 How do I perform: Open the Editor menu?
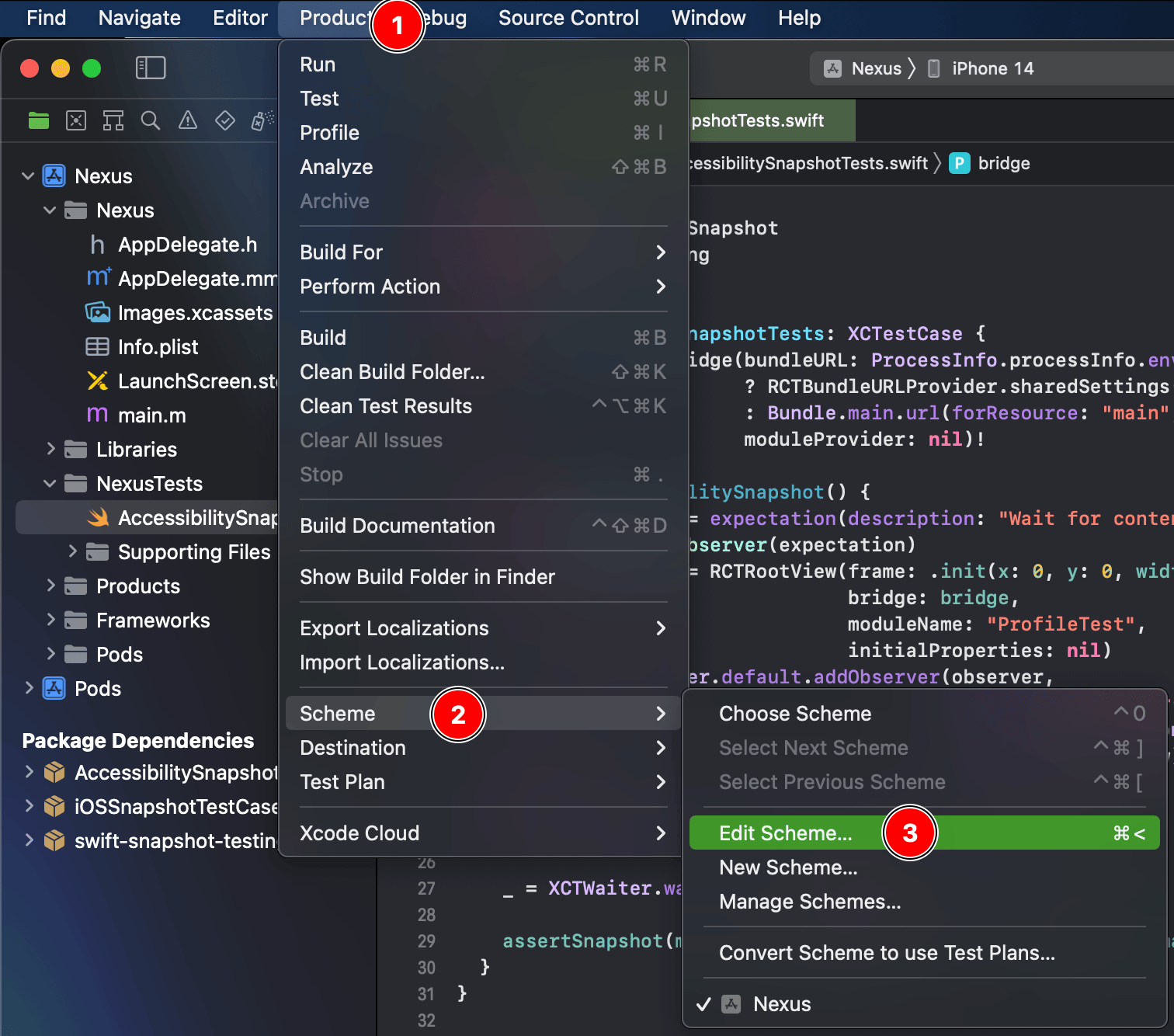(x=240, y=18)
